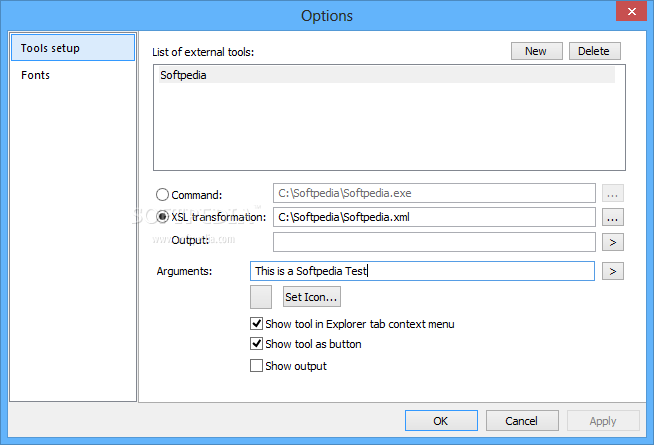654x445 pixels.
Task: Click the New tool button
Action: [536, 51]
